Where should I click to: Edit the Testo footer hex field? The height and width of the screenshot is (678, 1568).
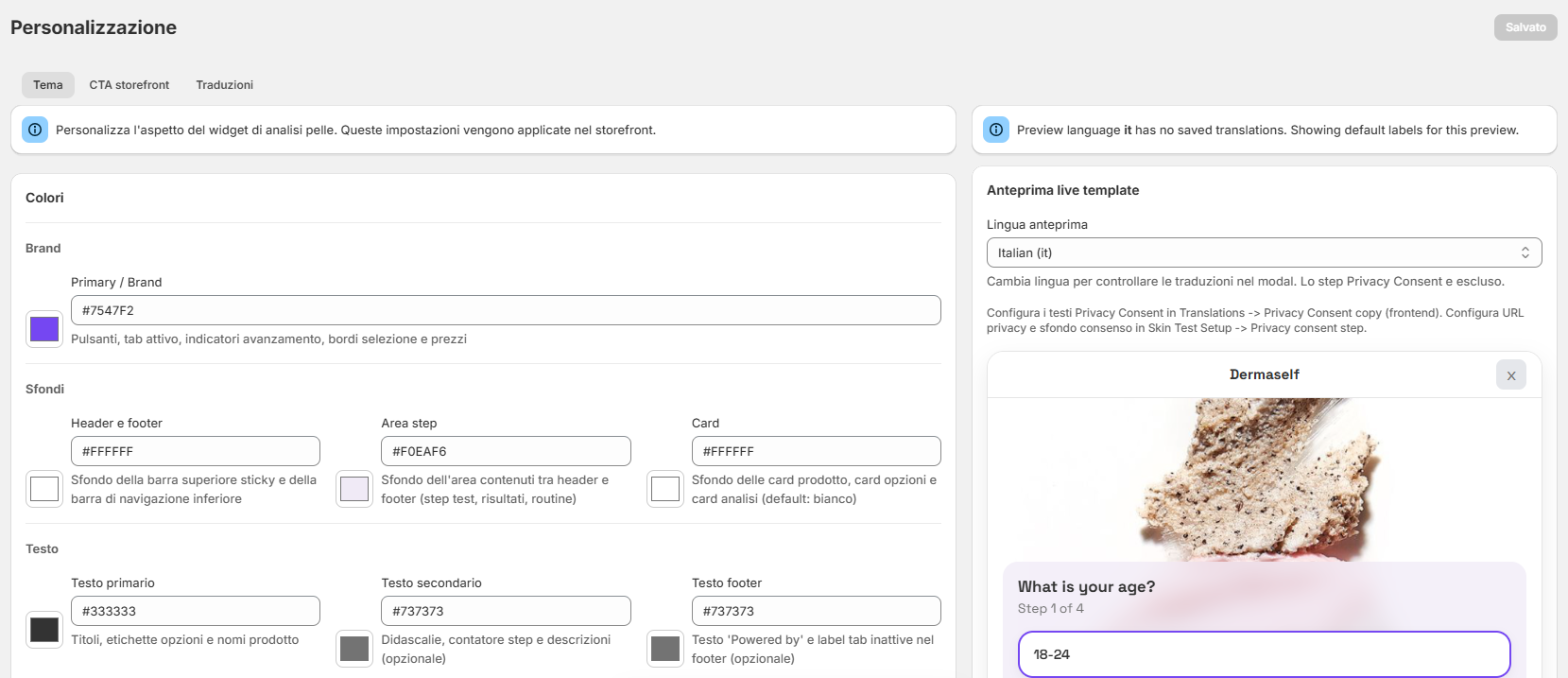(x=816, y=611)
